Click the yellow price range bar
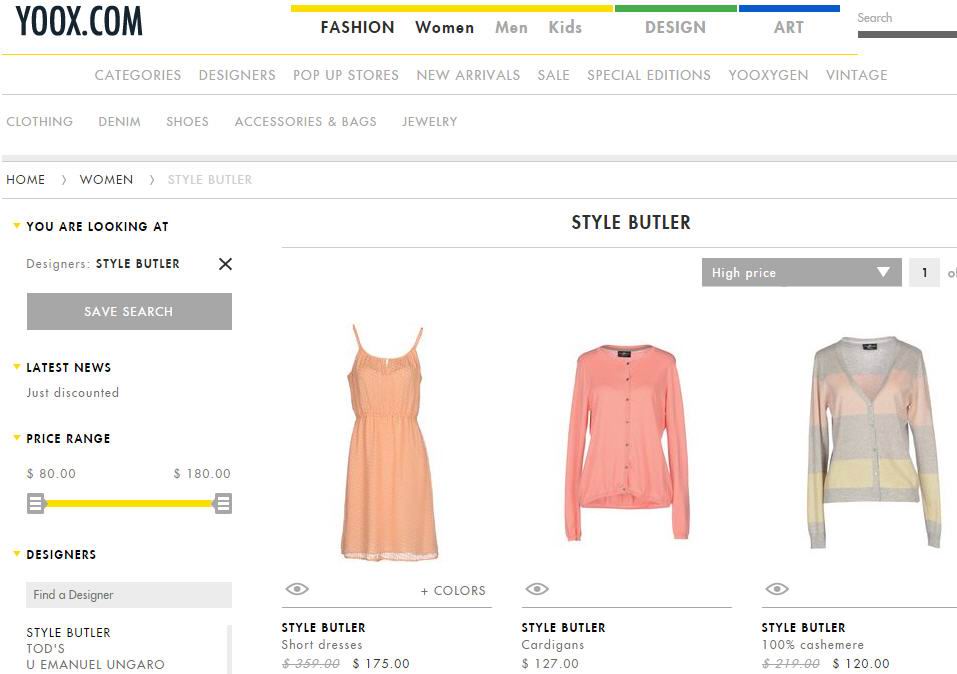Image resolution: width=957 pixels, height=674 pixels. pos(129,504)
